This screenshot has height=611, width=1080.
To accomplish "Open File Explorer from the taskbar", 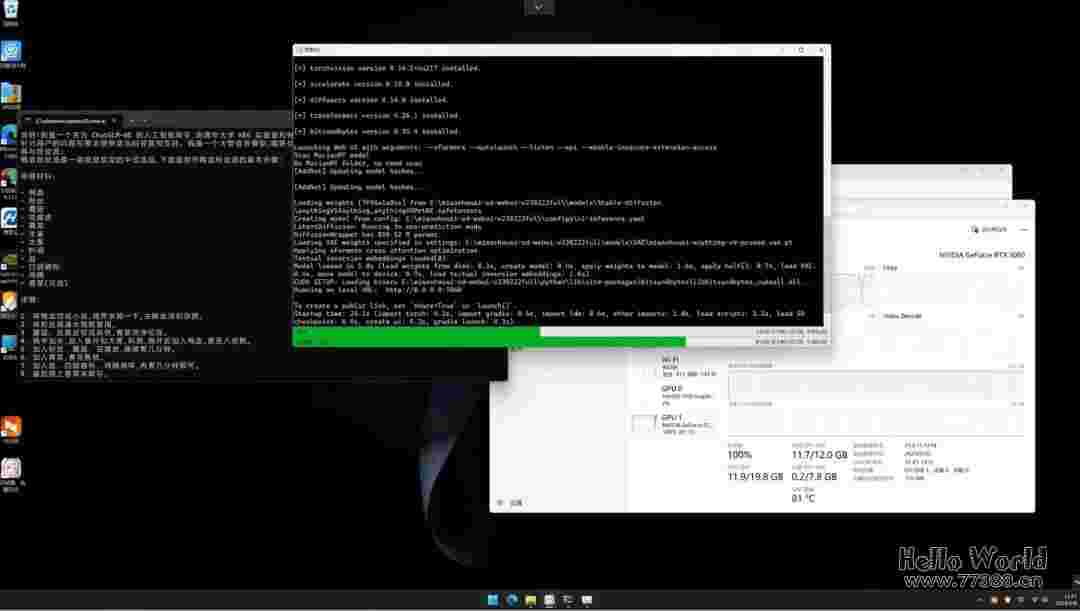I will [531, 600].
